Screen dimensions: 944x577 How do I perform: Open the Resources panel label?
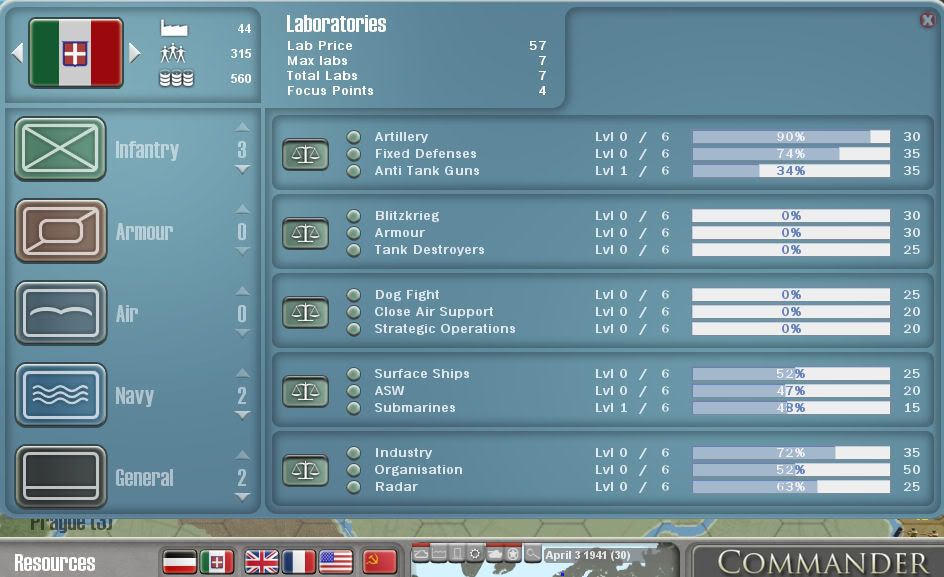pos(55,562)
